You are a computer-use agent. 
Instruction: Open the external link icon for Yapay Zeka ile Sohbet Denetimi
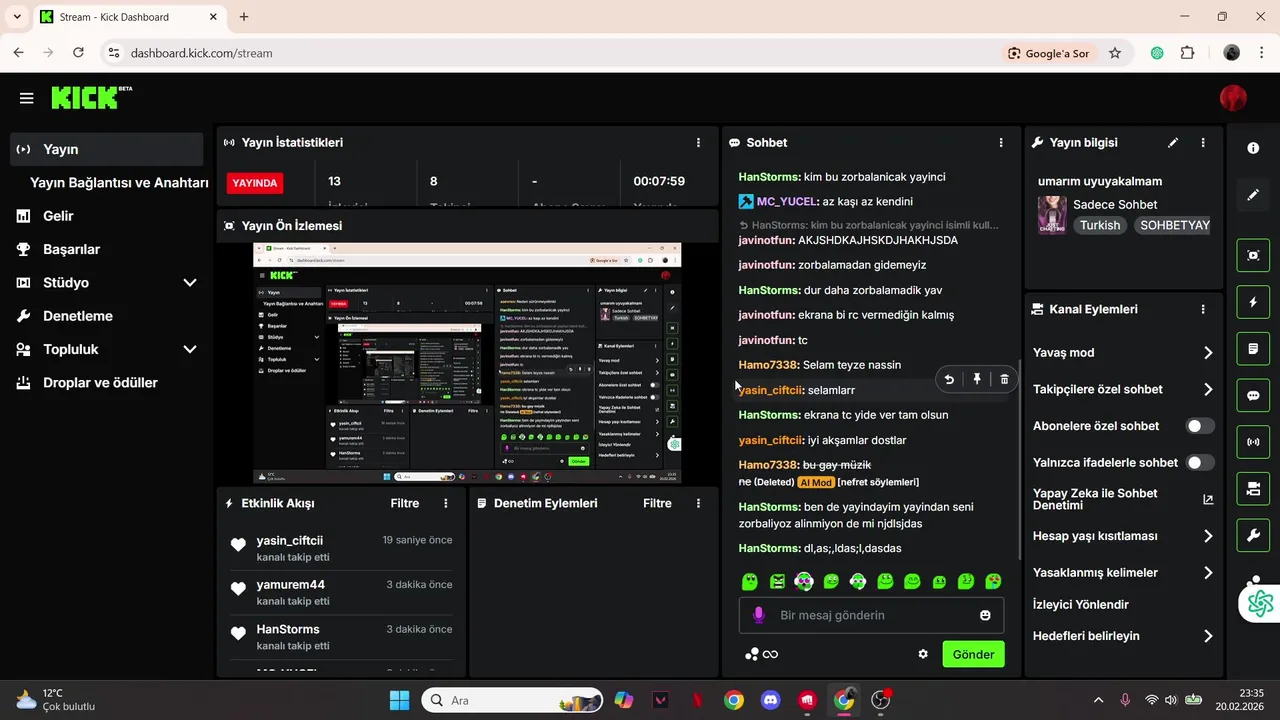[1208, 499]
